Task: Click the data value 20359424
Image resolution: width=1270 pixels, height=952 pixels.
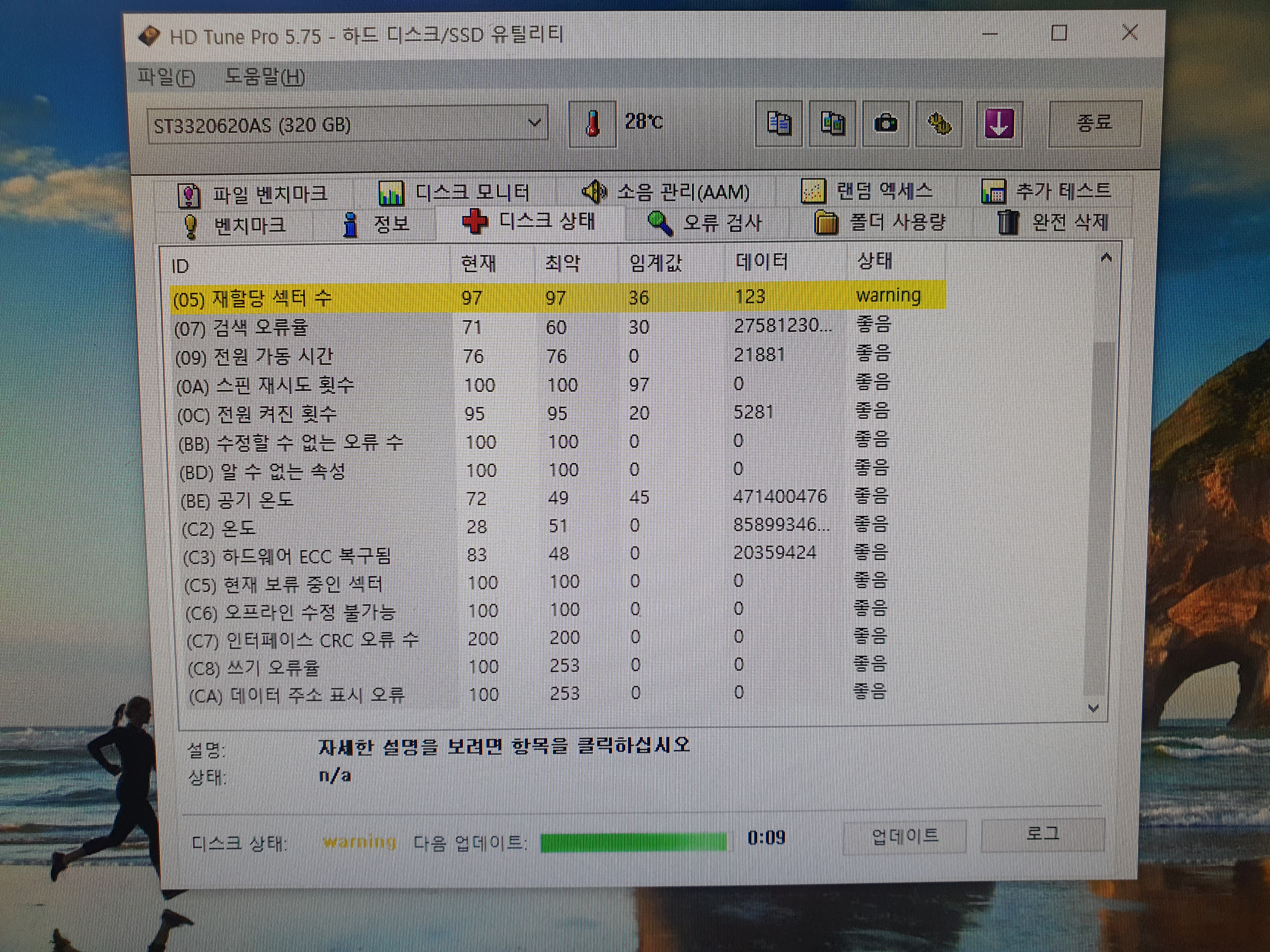Action: tap(775, 552)
